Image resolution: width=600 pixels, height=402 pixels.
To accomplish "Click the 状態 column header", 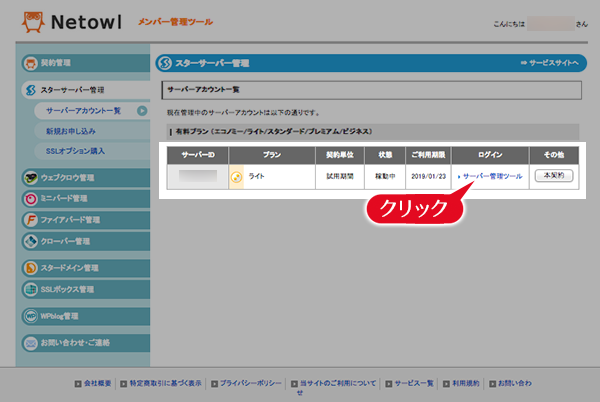I will 385,155.
